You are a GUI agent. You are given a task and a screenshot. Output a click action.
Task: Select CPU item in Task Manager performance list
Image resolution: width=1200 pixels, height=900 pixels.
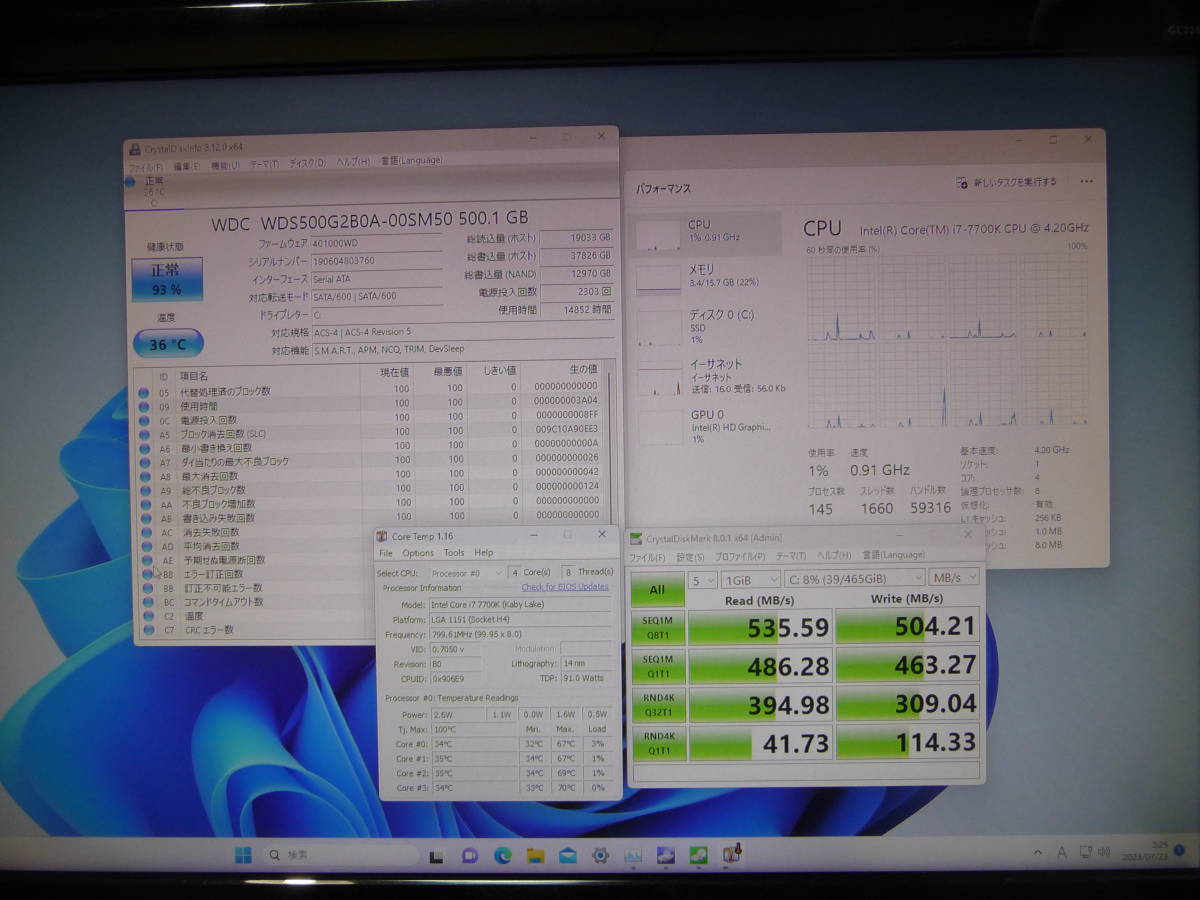[705, 234]
